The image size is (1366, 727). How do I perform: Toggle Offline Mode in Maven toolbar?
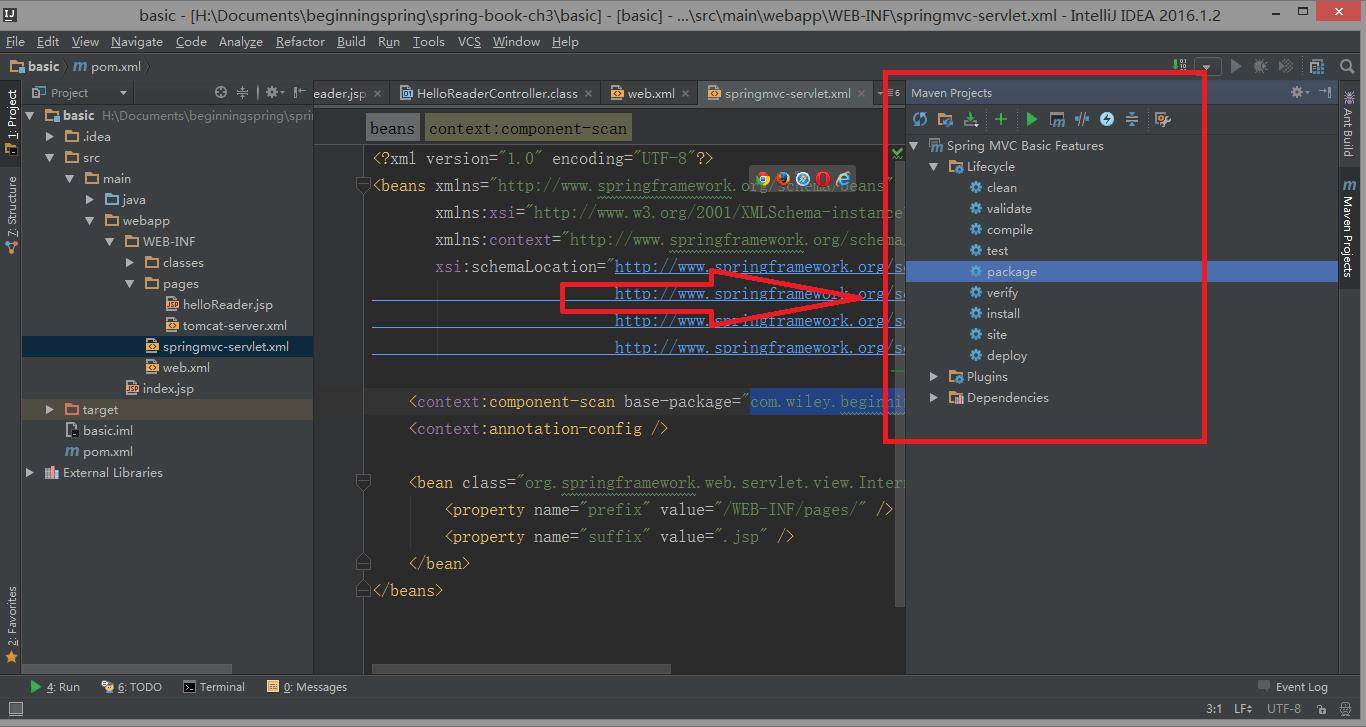point(1082,119)
